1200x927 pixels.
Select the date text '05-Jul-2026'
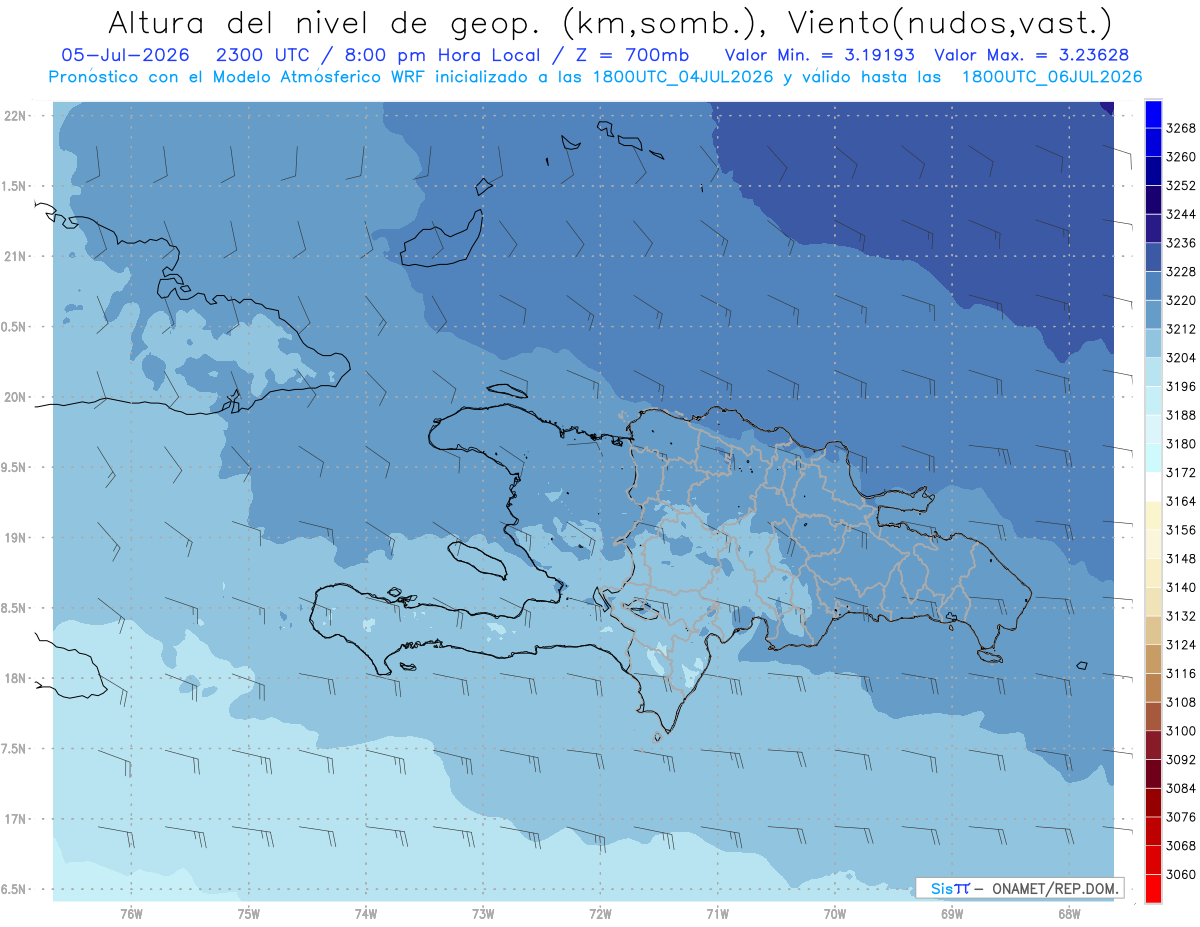tap(124, 55)
